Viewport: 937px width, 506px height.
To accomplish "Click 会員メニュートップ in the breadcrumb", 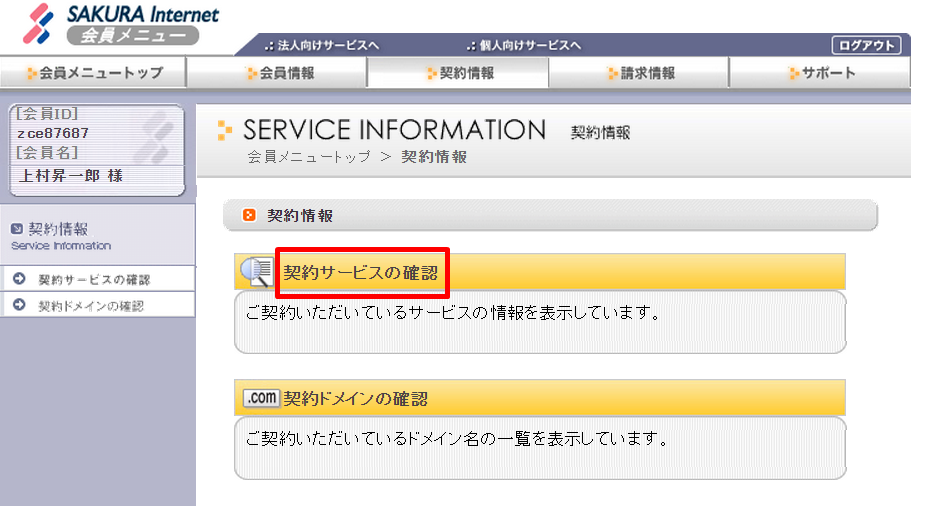I will click(309, 157).
